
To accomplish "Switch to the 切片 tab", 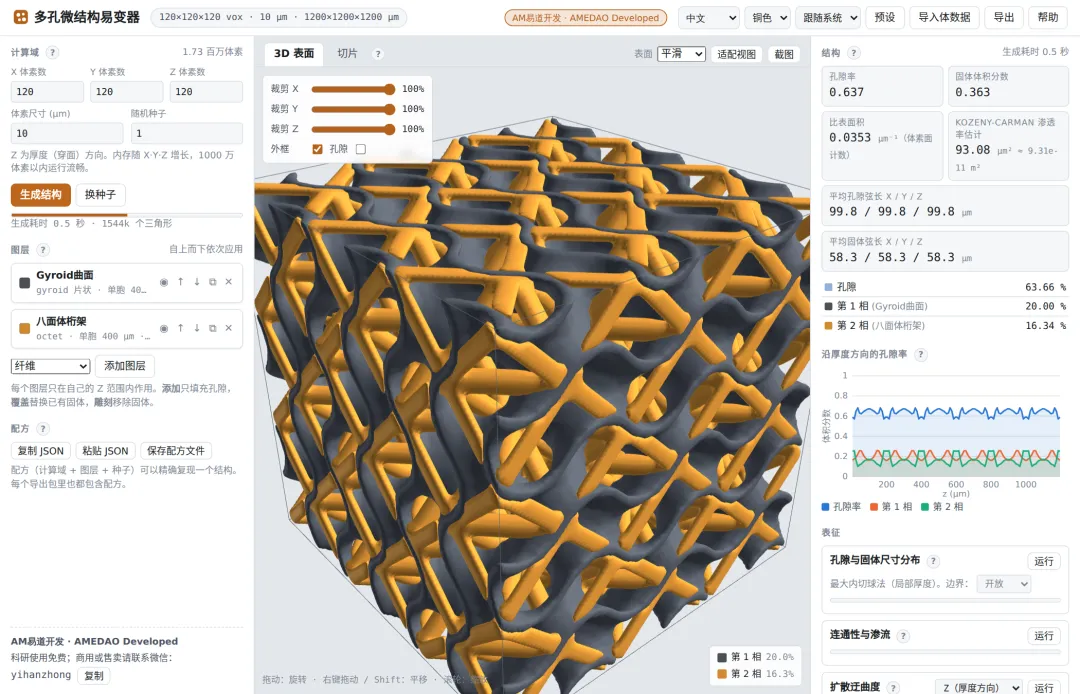I will click(x=347, y=53).
